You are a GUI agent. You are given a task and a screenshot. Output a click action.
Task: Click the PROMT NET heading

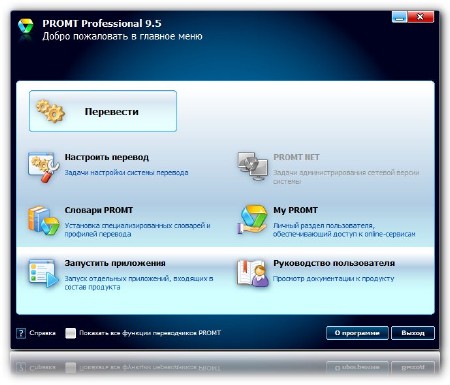tap(296, 157)
